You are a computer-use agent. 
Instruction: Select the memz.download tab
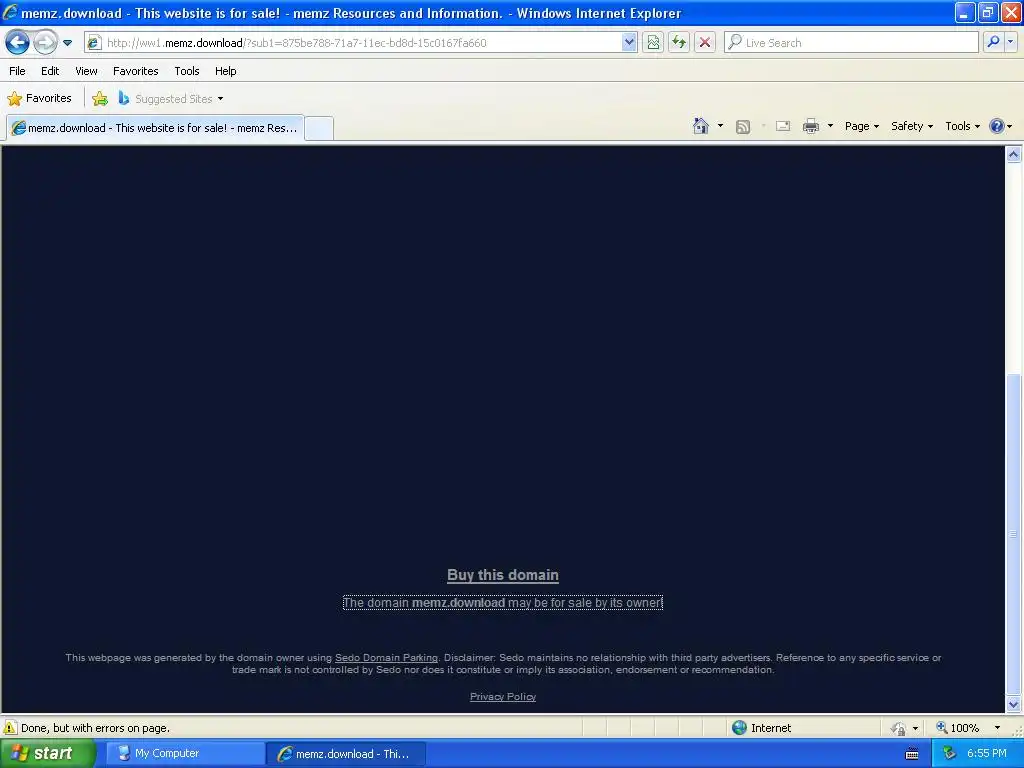click(155, 128)
